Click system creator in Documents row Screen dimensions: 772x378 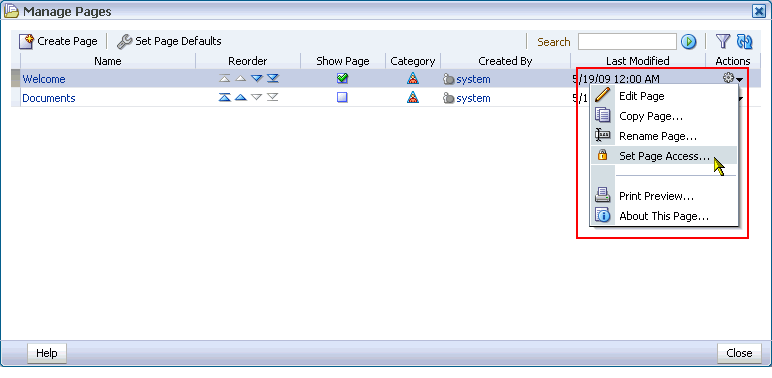[473, 98]
